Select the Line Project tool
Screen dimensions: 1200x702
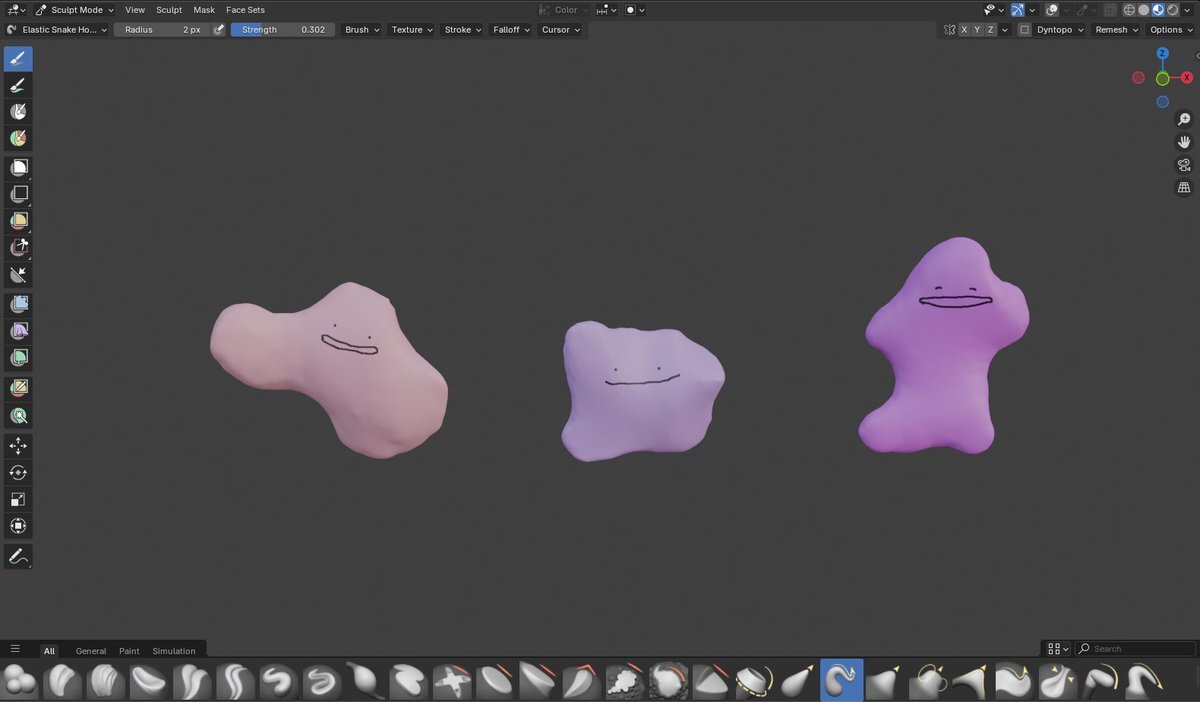pyautogui.click(x=18, y=275)
